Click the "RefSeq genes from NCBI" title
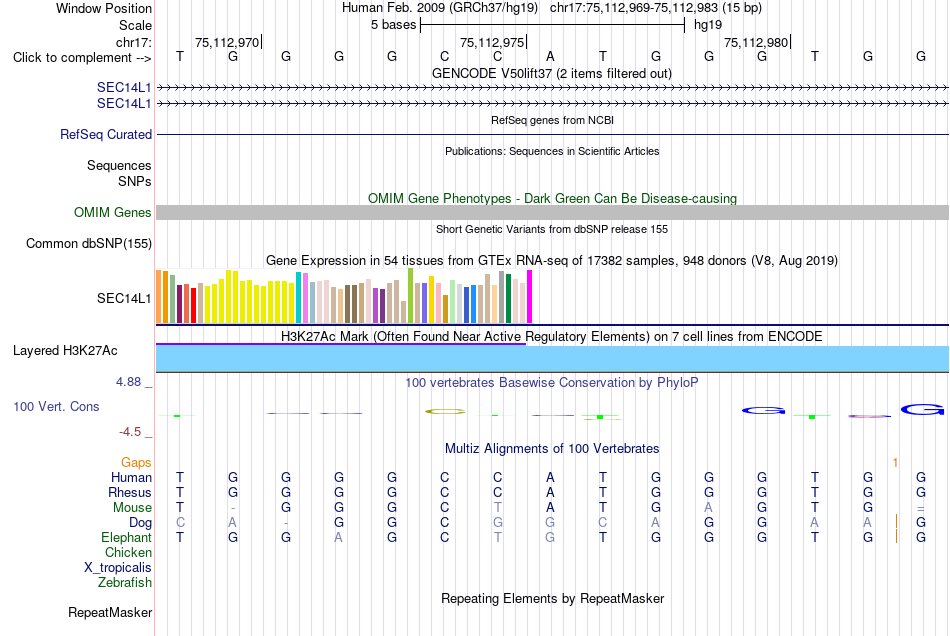The width and height of the screenshot is (950, 636). [x=552, y=120]
